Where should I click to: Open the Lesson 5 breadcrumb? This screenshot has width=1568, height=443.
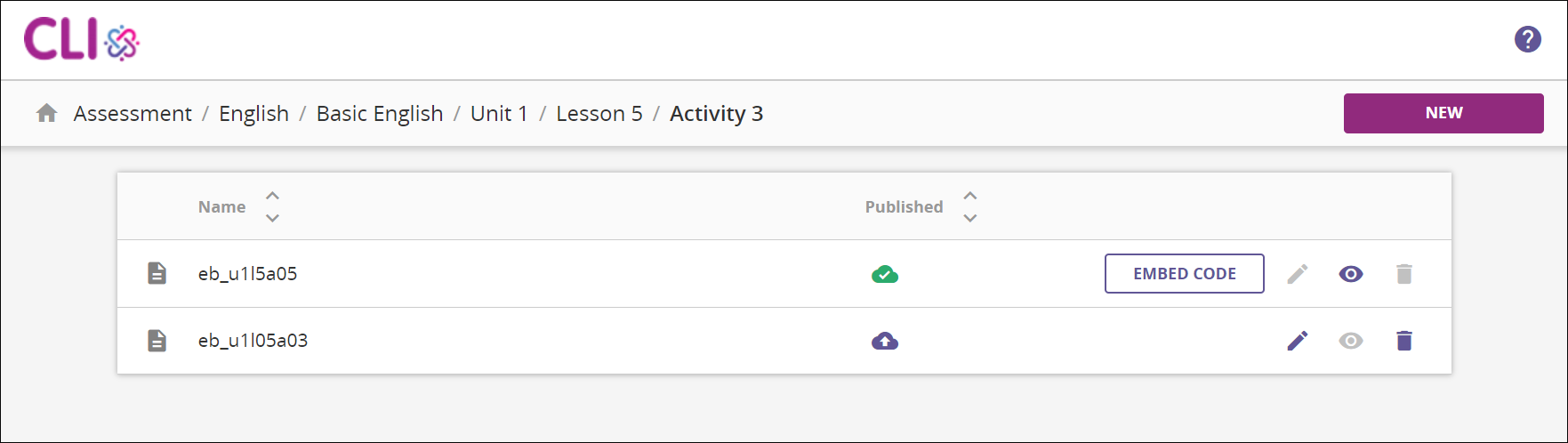pyautogui.click(x=599, y=114)
